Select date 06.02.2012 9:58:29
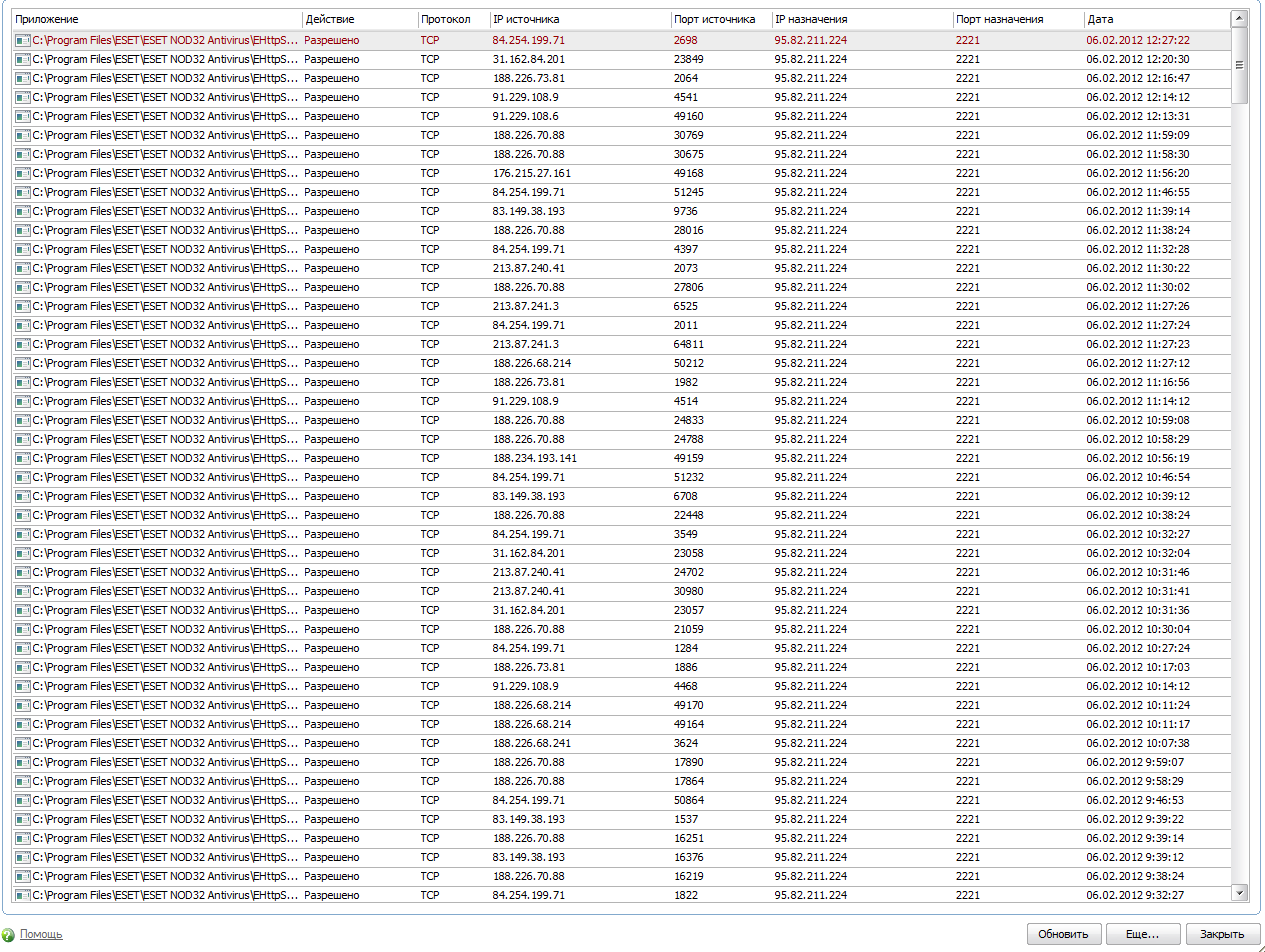The height and width of the screenshot is (952, 1265). click(x=1135, y=782)
